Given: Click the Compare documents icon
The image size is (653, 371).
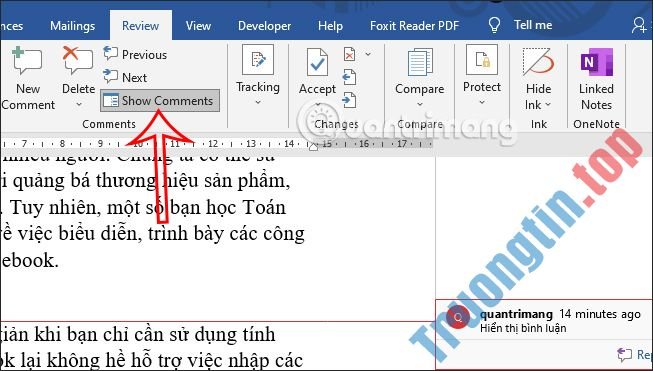Looking at the screenshot, I should 420,62.
